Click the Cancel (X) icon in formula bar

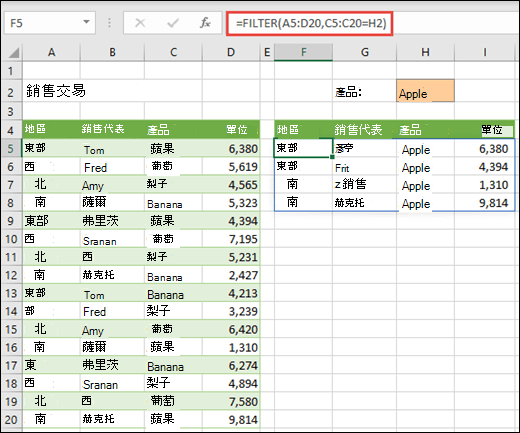pos(140,23)
